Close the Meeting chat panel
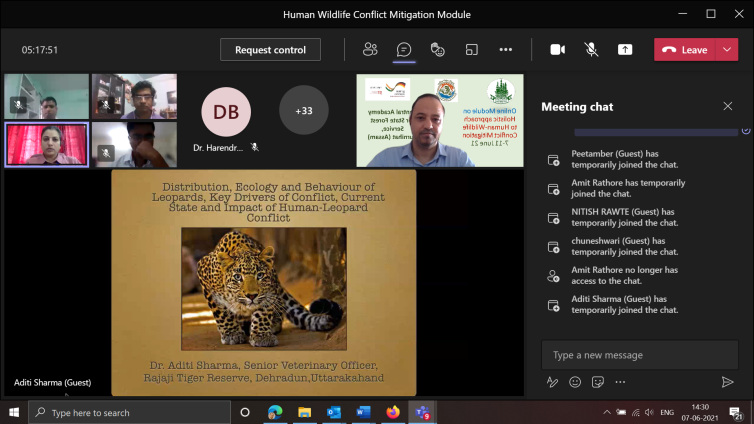The image size is (754, 424). [727, 106]
